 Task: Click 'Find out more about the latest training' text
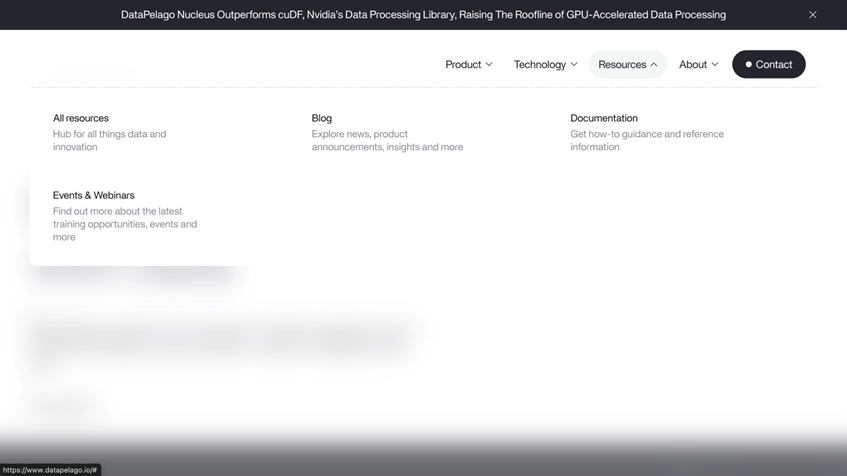click(125, 224)
